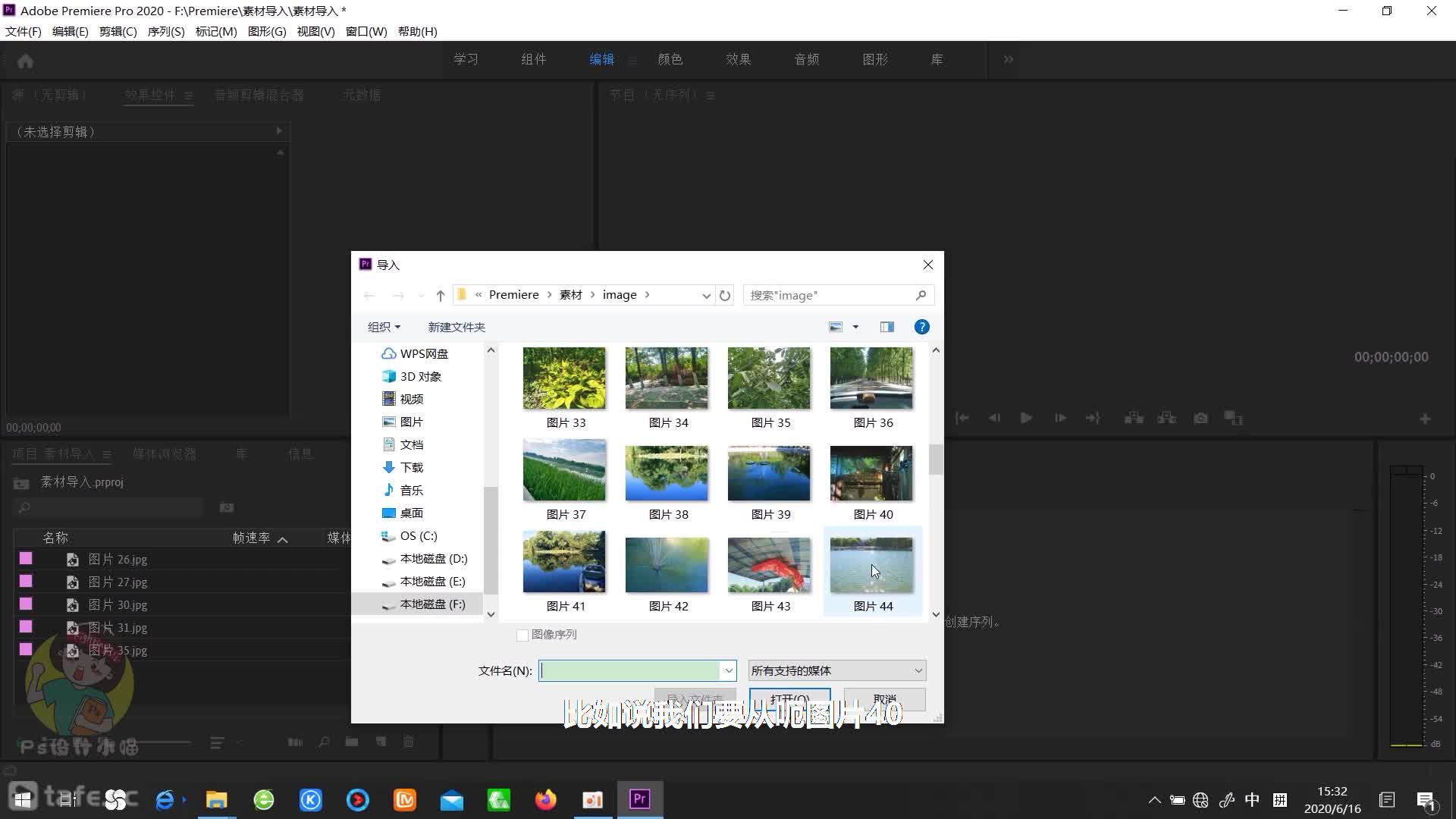The height and width of the screenshot is (819, 1456).
Task: Select 3D 对象 in navigation pane
Action: [x=412, y=376]
